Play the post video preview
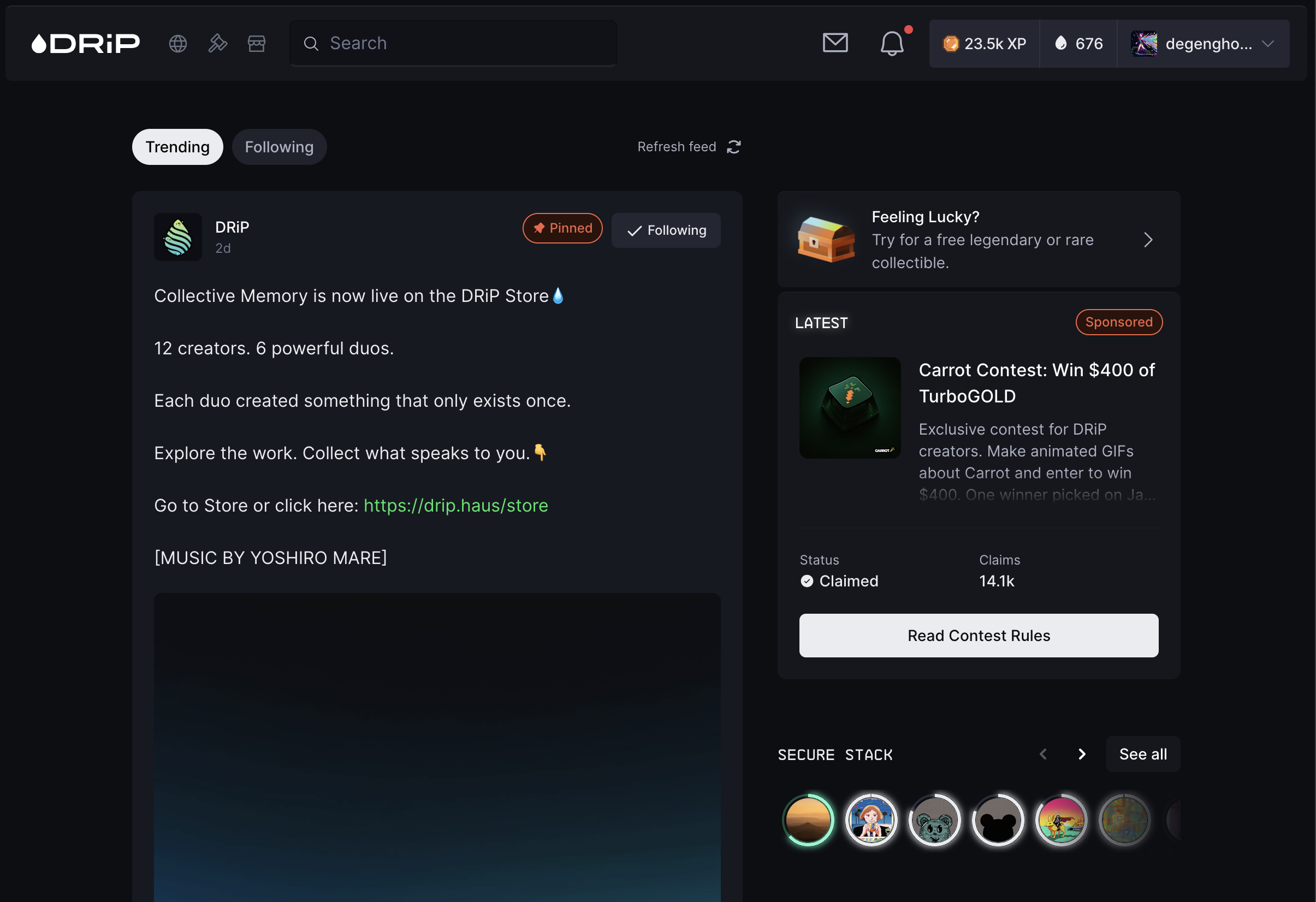This screenshot has height=902, width=1316. pos(437,747)
